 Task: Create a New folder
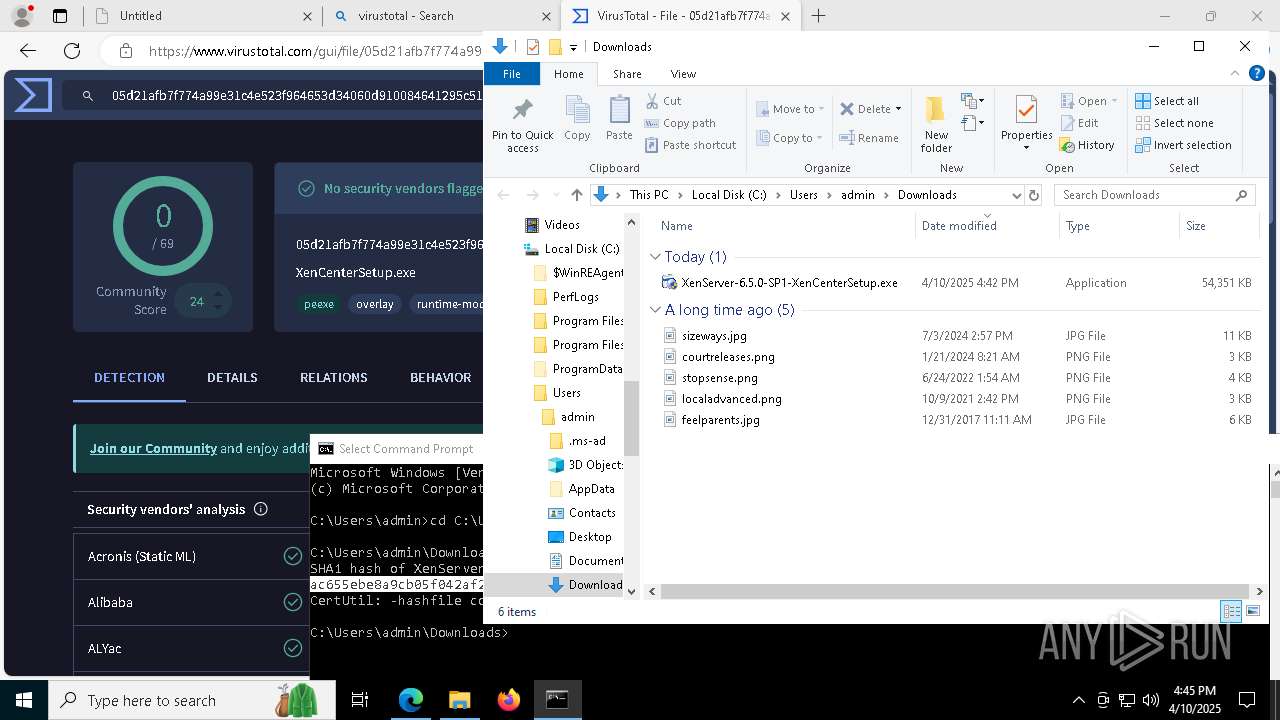[936, 125]
